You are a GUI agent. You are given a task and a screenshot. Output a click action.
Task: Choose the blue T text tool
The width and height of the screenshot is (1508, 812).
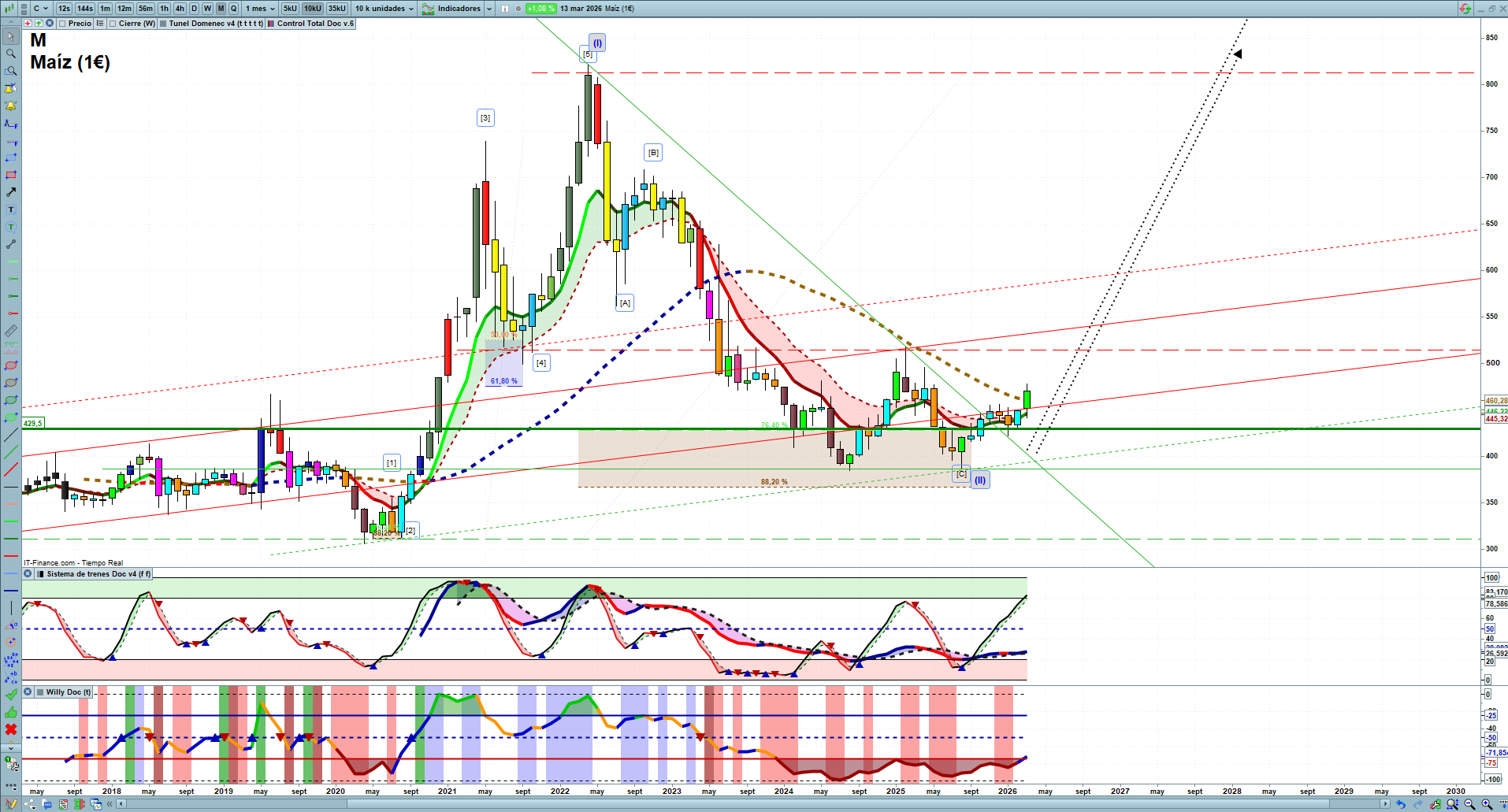pos(11,209)
